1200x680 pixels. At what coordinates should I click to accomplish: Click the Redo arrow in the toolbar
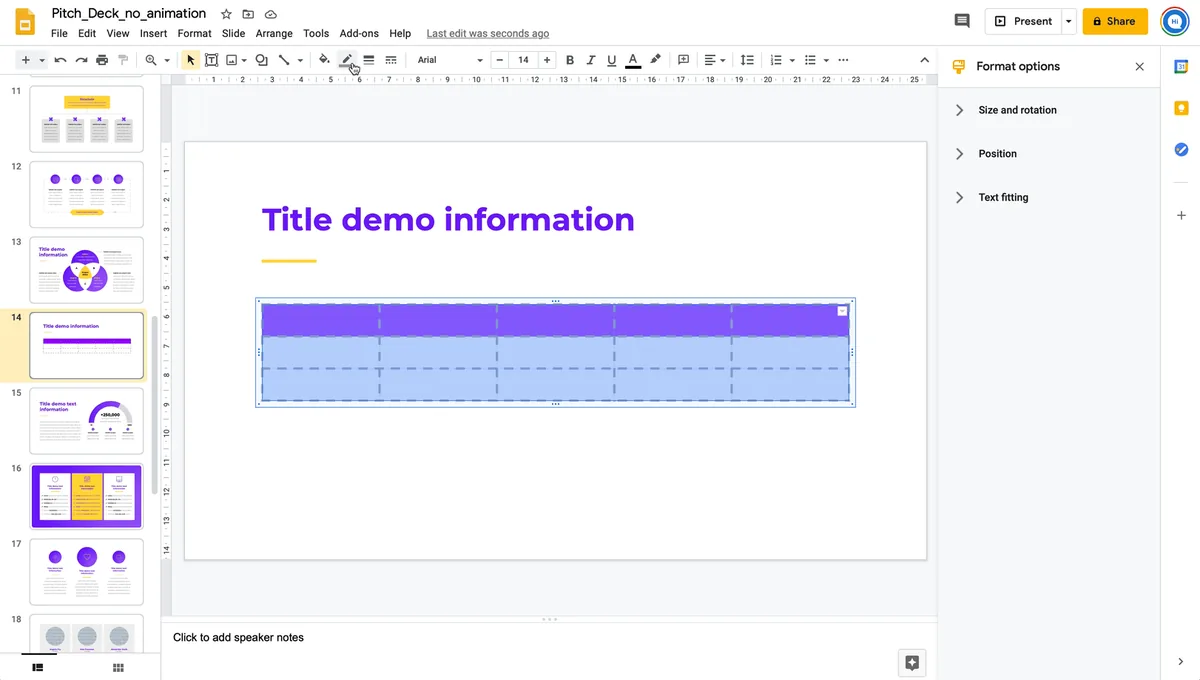point(81,60)
